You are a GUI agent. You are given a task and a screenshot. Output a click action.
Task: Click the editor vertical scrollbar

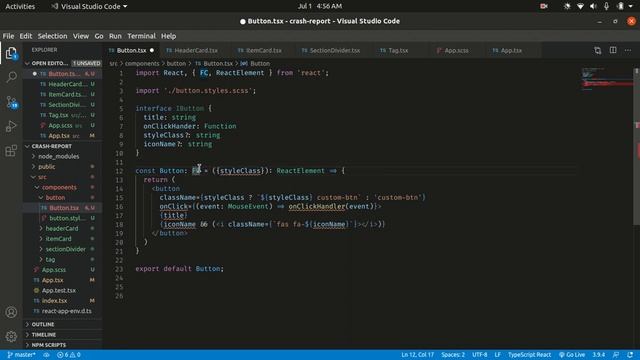637,147
